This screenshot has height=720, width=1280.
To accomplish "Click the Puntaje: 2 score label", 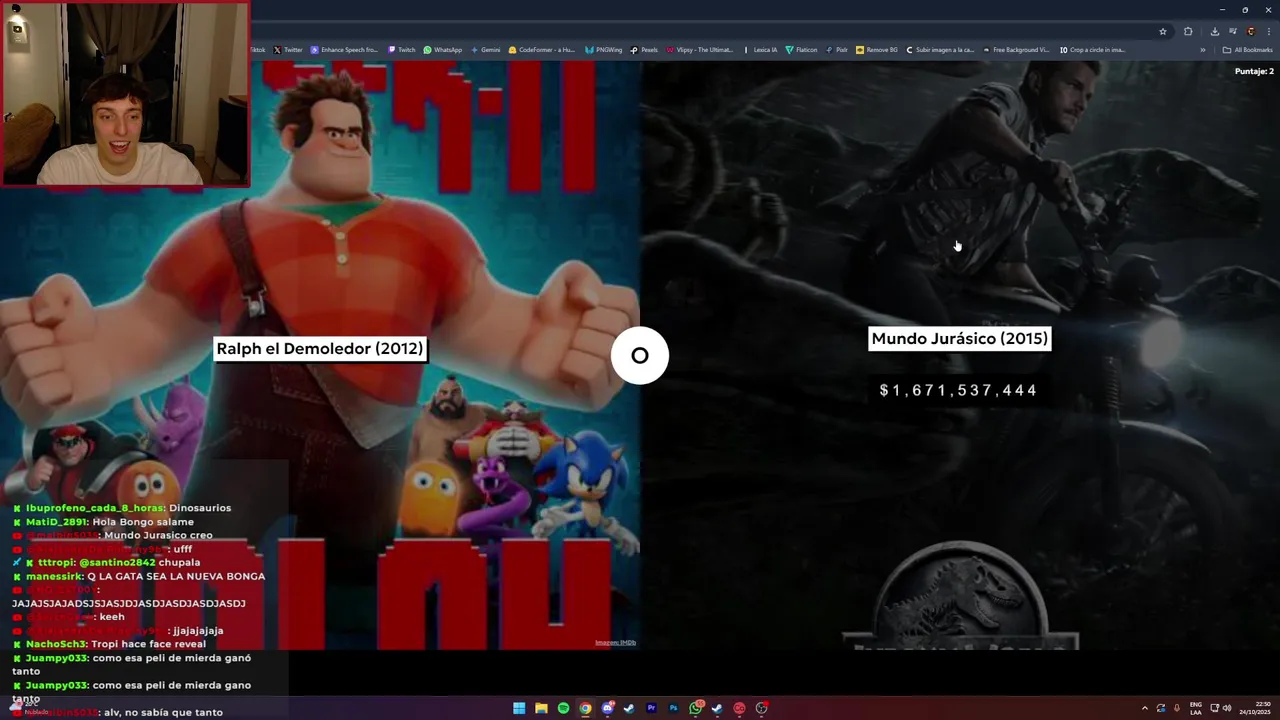I will [x=1254, y=72].
